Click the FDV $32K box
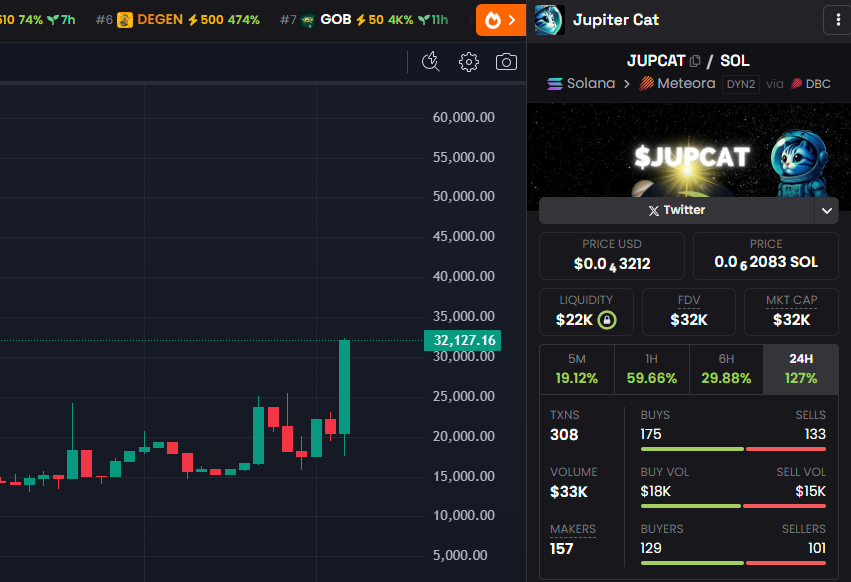This screenshot has height=582, width=851. [689, 312]
